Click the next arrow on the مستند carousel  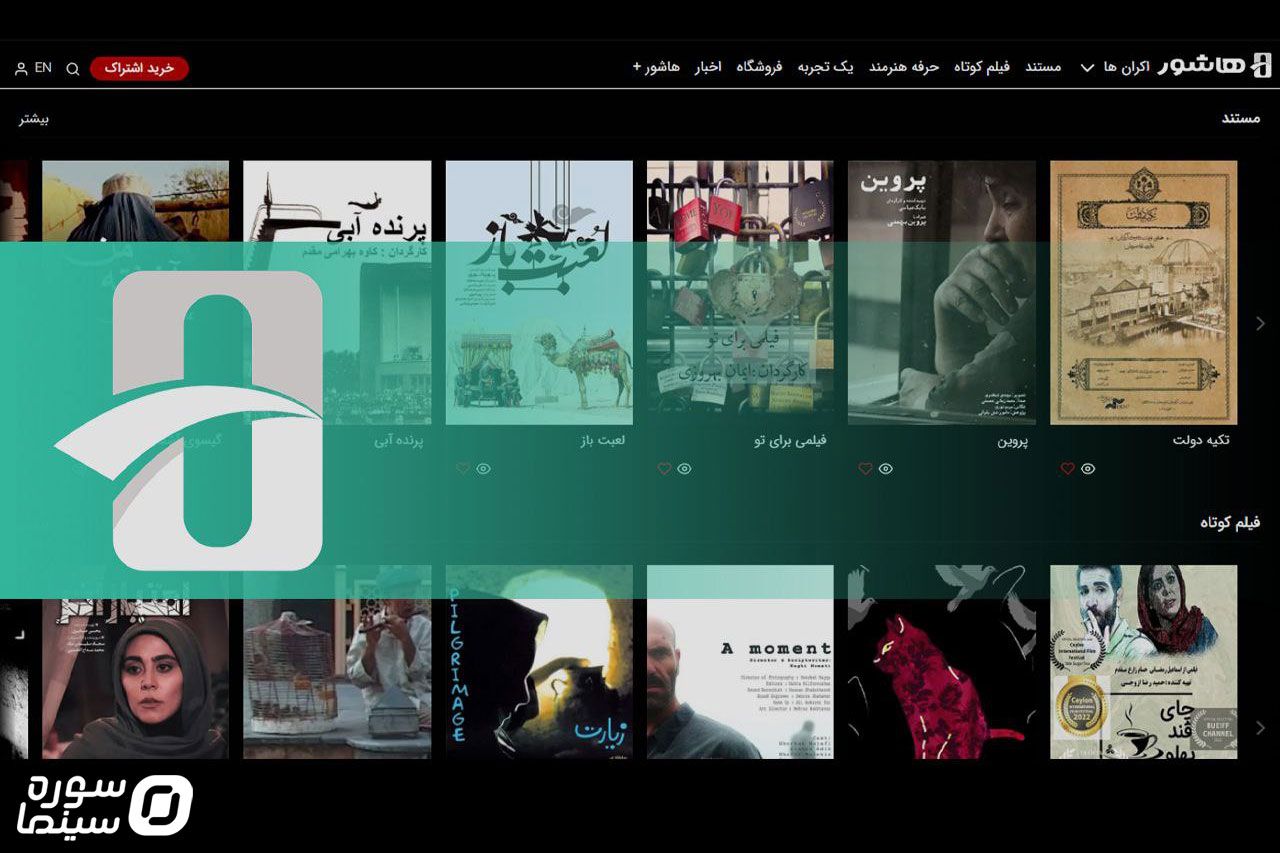point(1260,323)
